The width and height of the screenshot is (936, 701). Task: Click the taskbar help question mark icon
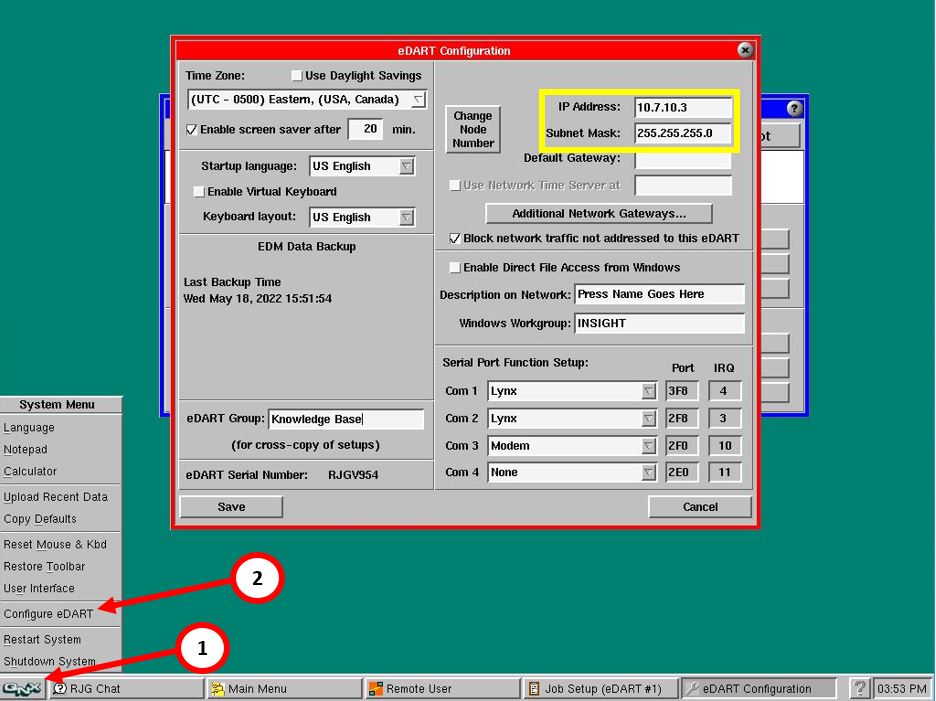point(858,688)
